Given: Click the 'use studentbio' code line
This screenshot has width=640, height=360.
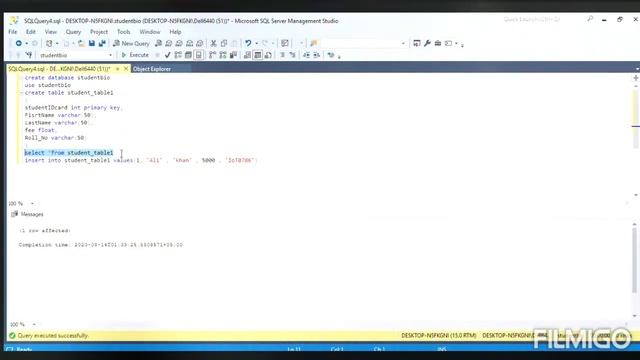Looking at the screenshot, I should click(48, 85).
